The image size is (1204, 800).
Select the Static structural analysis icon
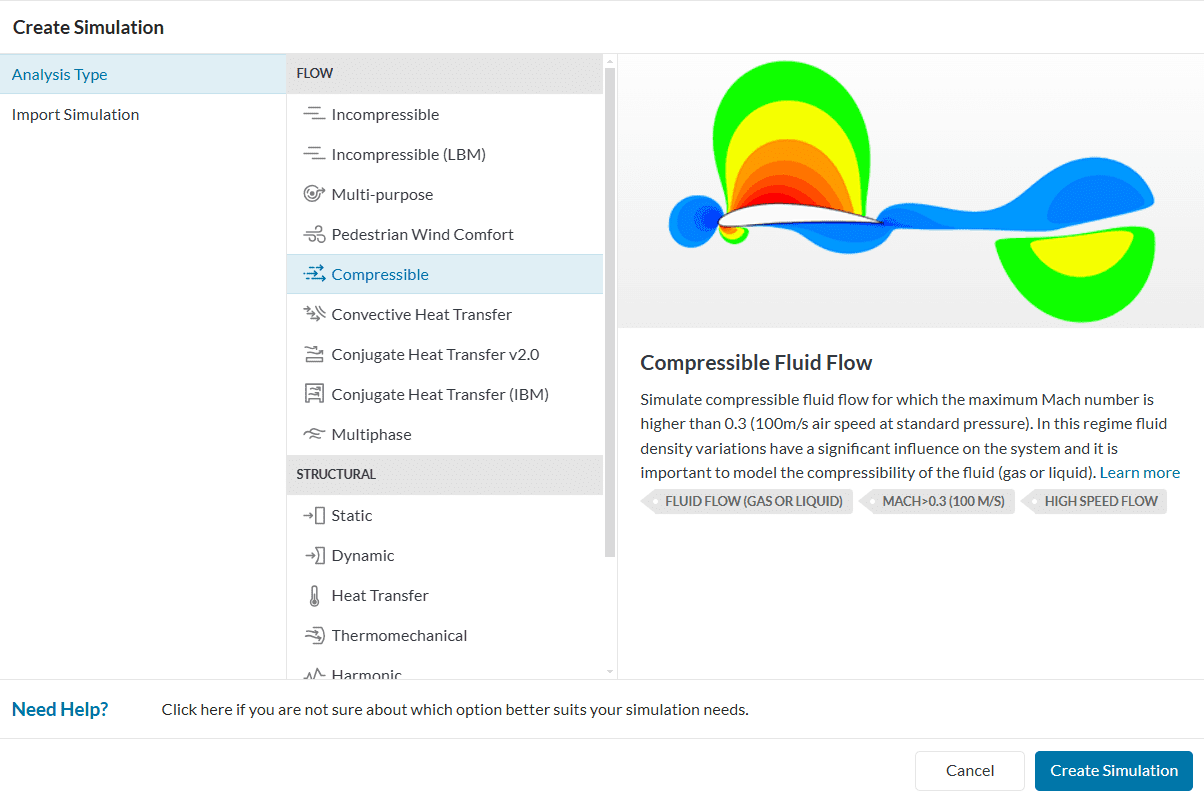tap(314, 516)
